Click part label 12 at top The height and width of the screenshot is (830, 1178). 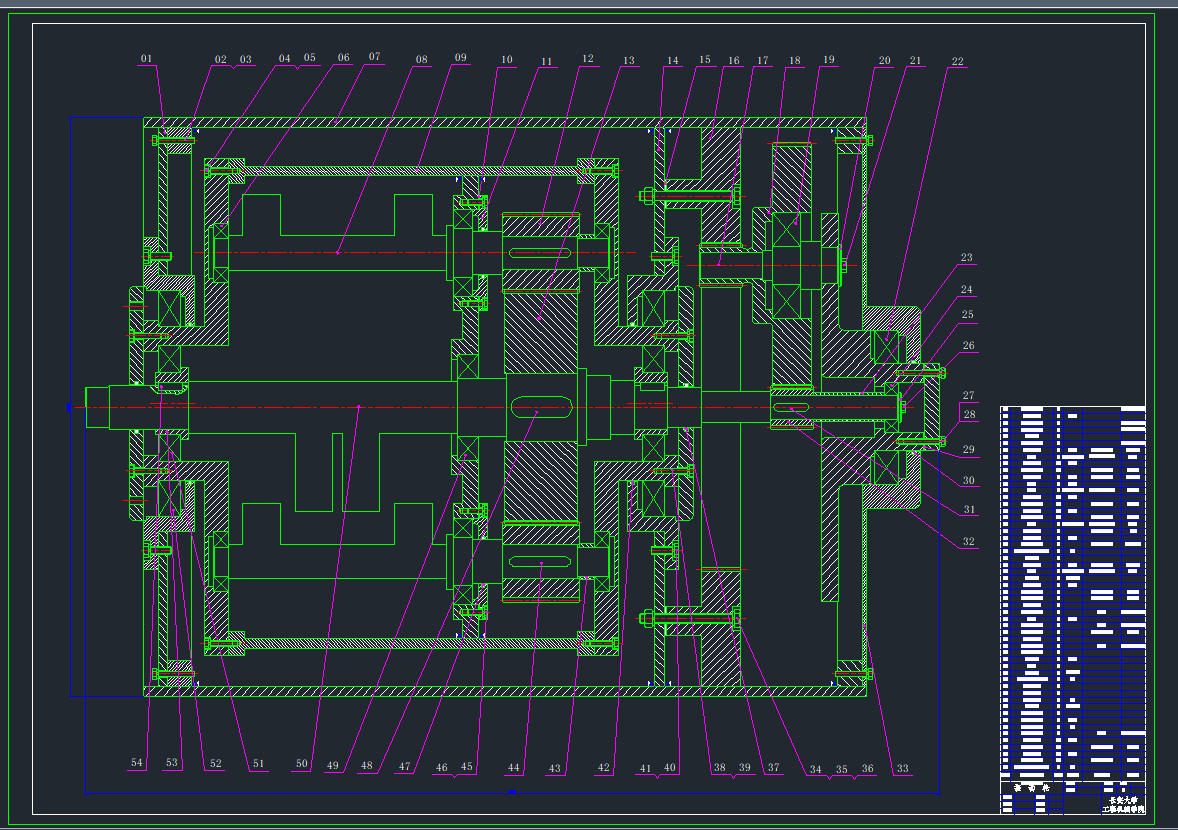pyautogui.click(x=587, y=59)
